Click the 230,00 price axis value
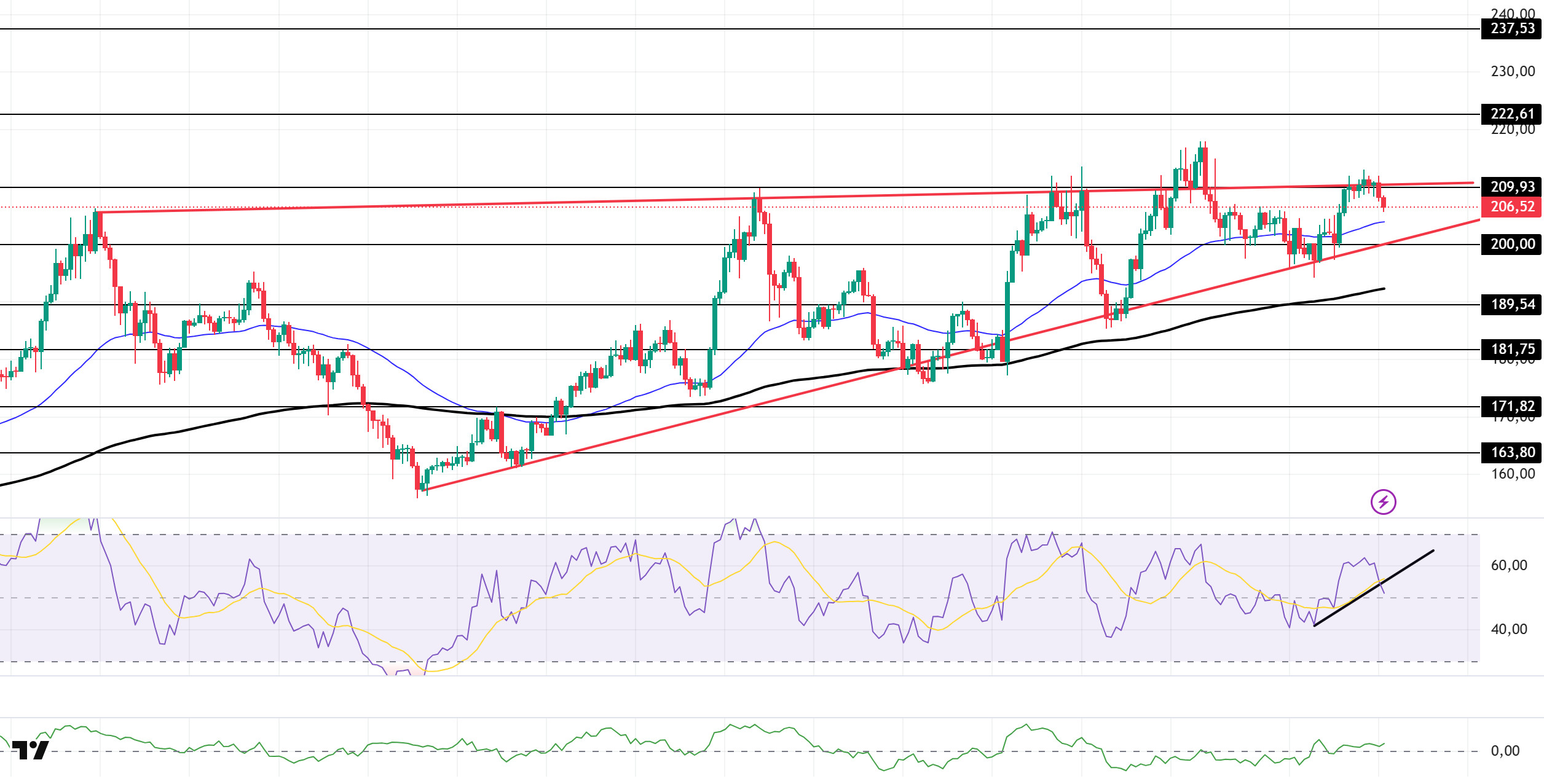 point(1513,71)
